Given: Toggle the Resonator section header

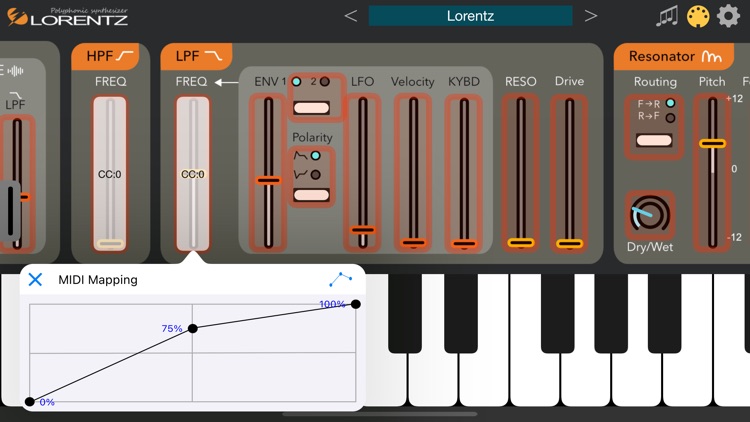Looking at the screenshot, I should 673,56.
